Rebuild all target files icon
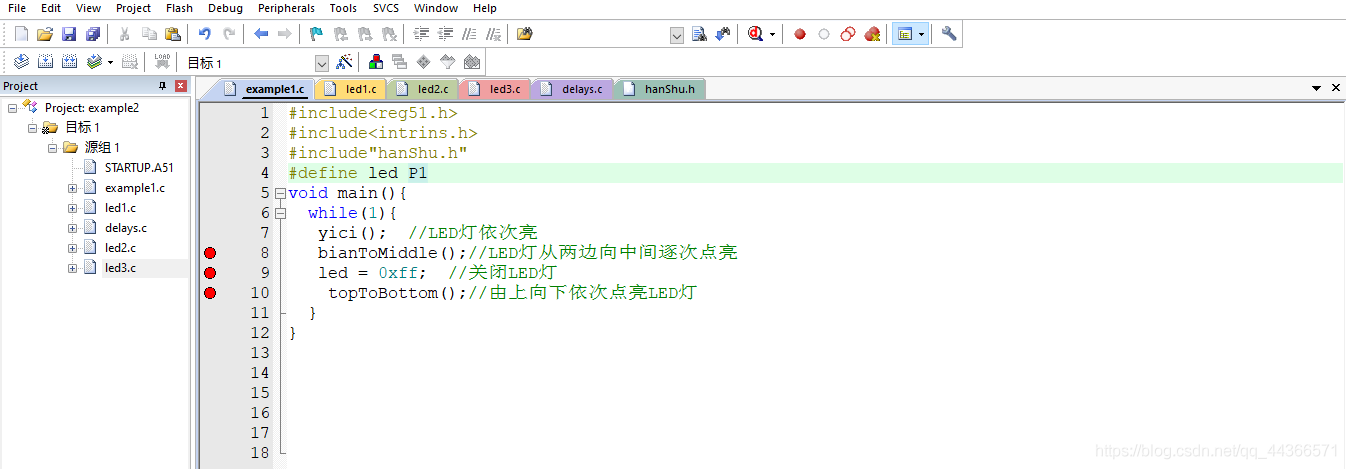 [69, 62]
